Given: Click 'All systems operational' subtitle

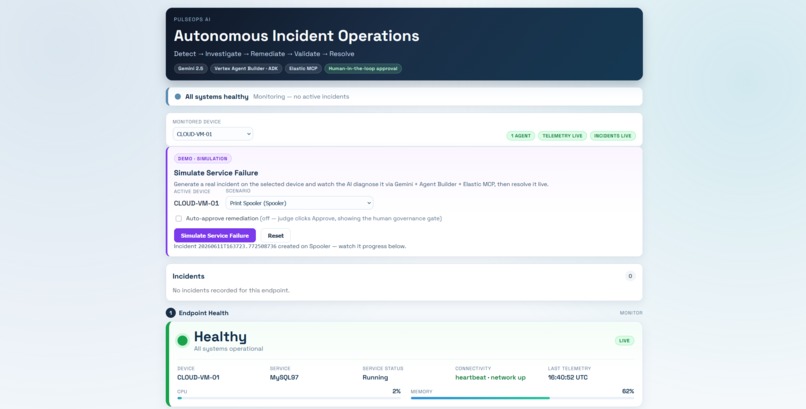Looking at the screenshot, I should click(x=228, y=349).
